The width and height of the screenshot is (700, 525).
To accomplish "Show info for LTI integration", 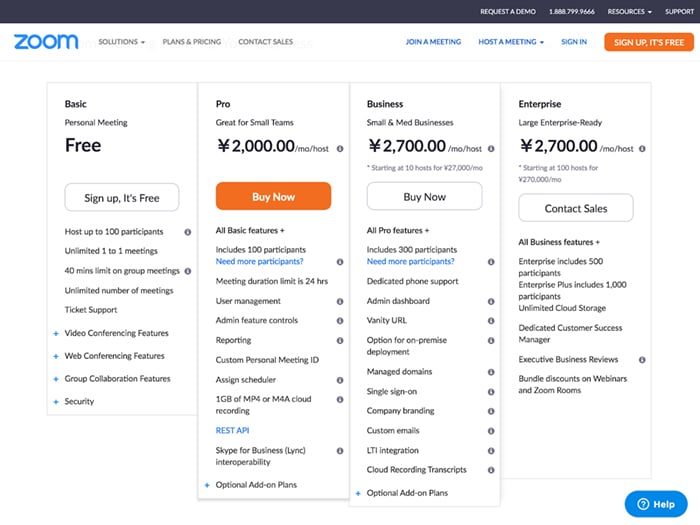I will pyautogui.click(x=491, y=451).
